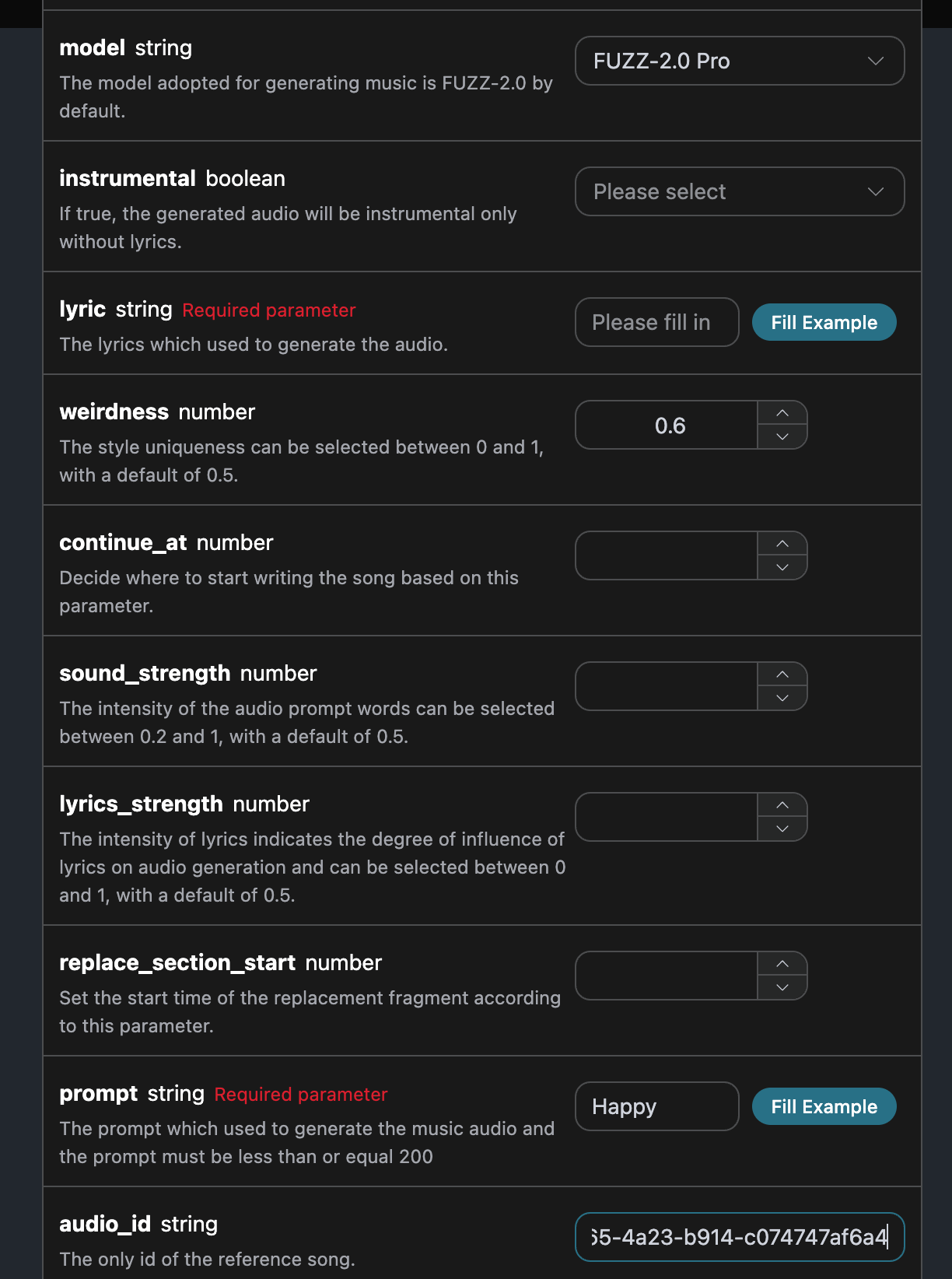Click the weirdness number field showing 0.6
This screenshot has height=1279, width=952.
(x=667, y=426)
